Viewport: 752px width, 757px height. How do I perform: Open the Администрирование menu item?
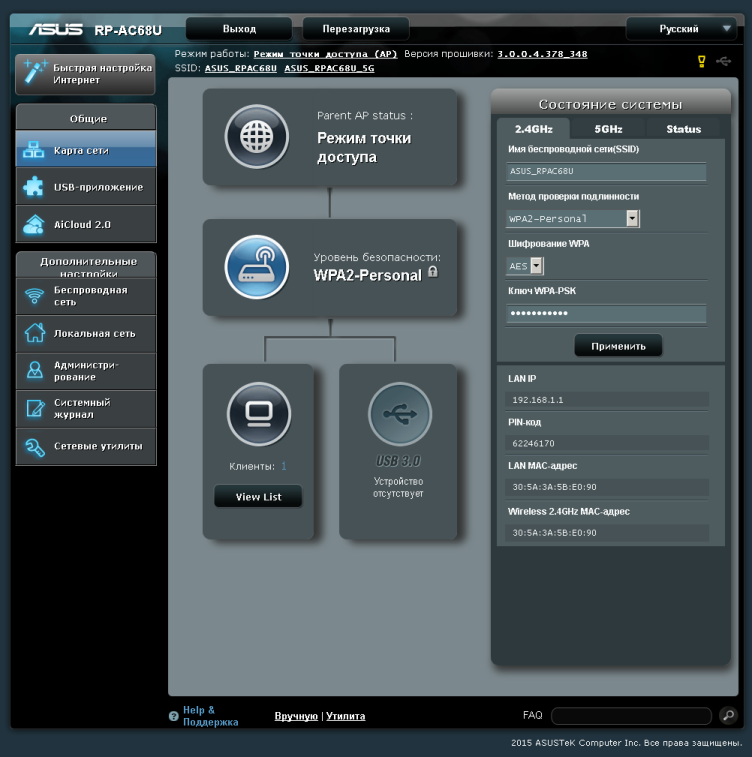[x=86, y=371]
